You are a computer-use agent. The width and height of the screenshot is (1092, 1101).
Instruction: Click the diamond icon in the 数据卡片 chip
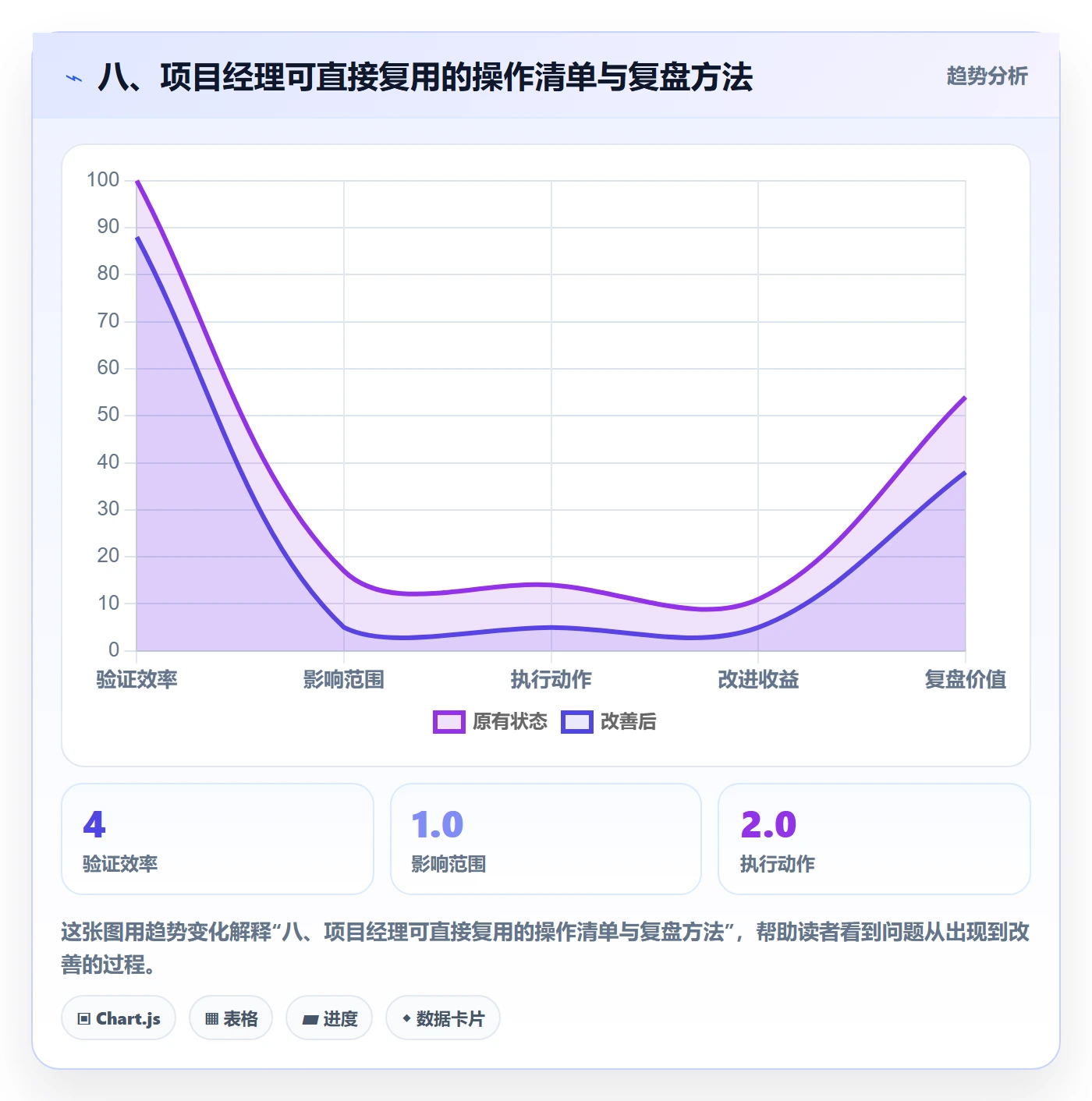pyautogui.click(x=406, y=1018)
